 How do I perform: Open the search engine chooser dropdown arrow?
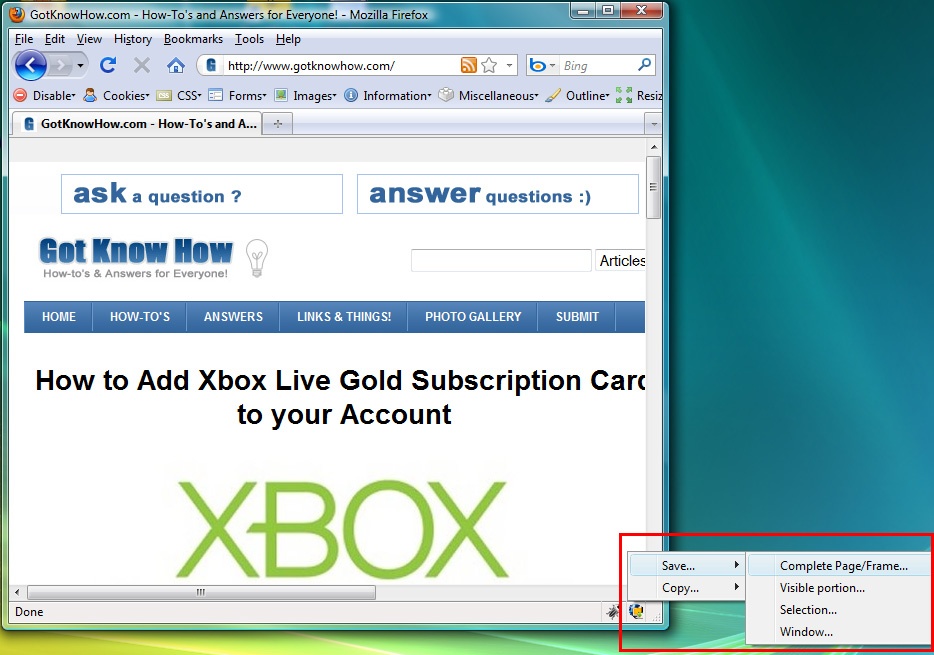pyautogui.click(x=552, y=66)
